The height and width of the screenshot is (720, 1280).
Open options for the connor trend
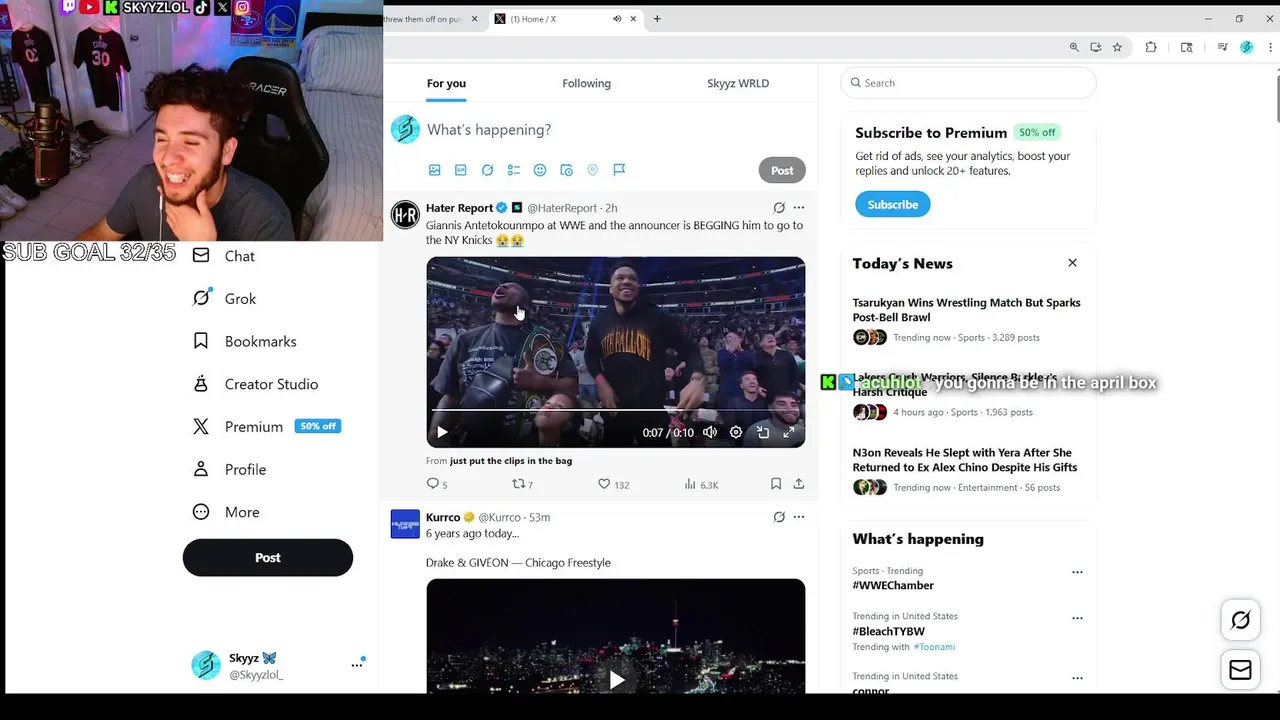point(1077,678)
